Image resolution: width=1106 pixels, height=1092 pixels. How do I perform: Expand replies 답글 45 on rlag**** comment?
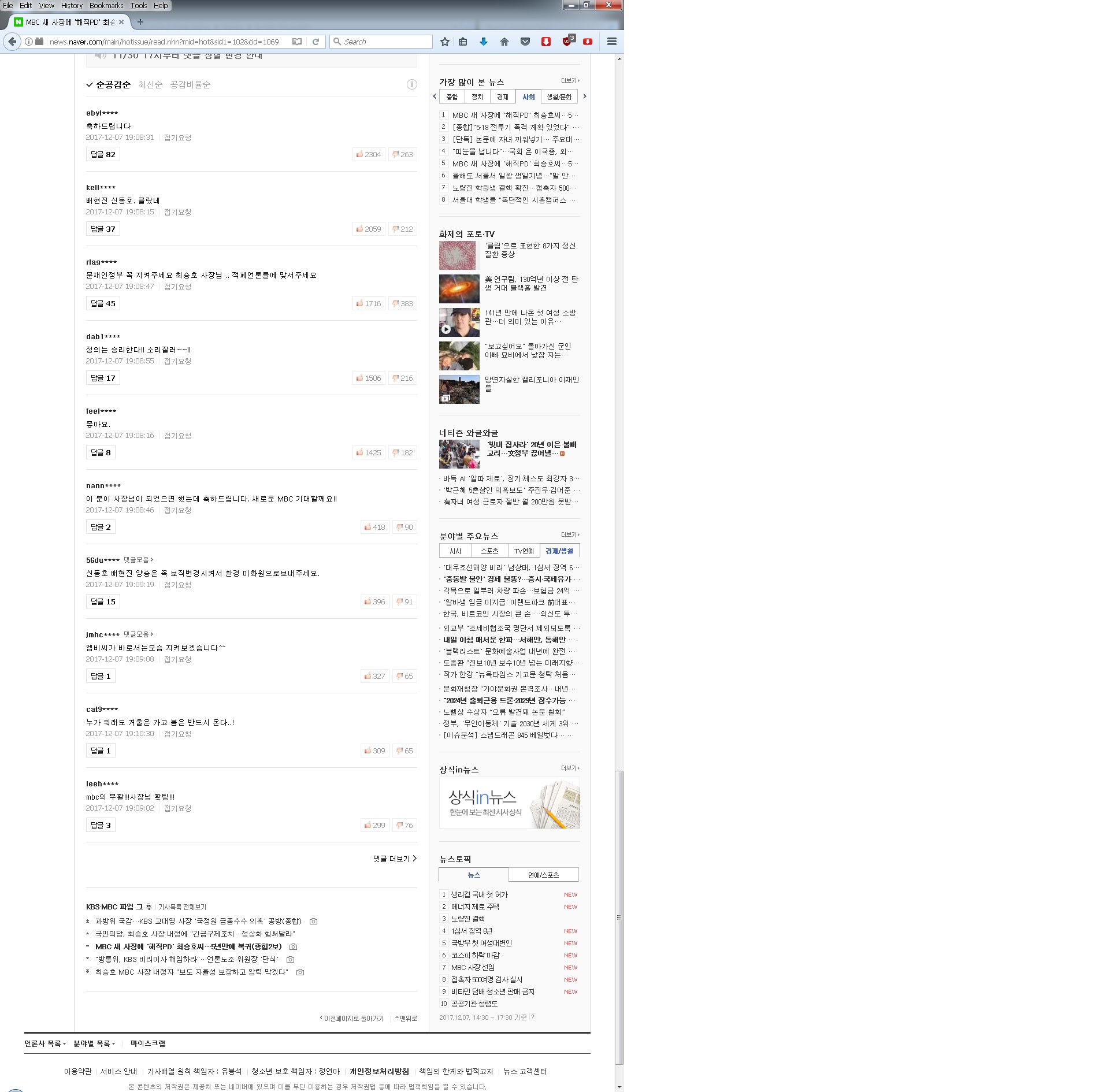(x=103, y=303)
